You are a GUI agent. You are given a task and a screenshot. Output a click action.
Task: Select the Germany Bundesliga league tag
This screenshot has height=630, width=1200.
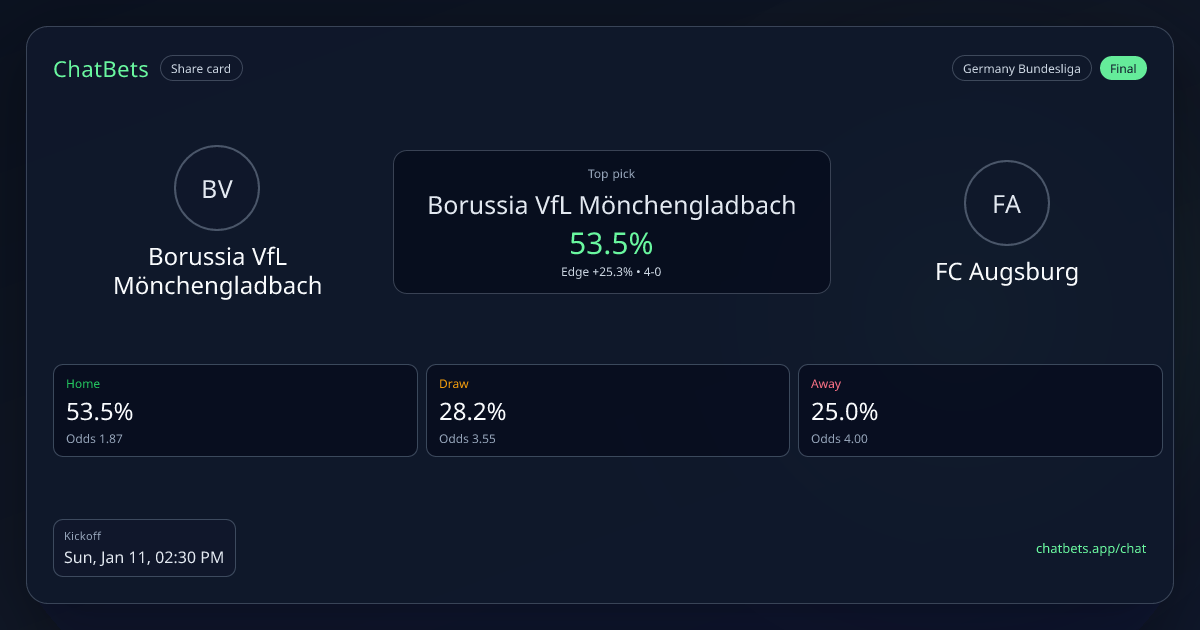point(1021,69)
